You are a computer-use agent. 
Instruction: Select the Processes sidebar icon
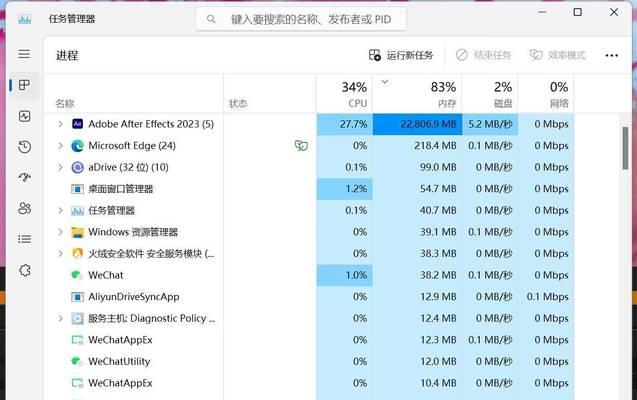pos(24,85)
